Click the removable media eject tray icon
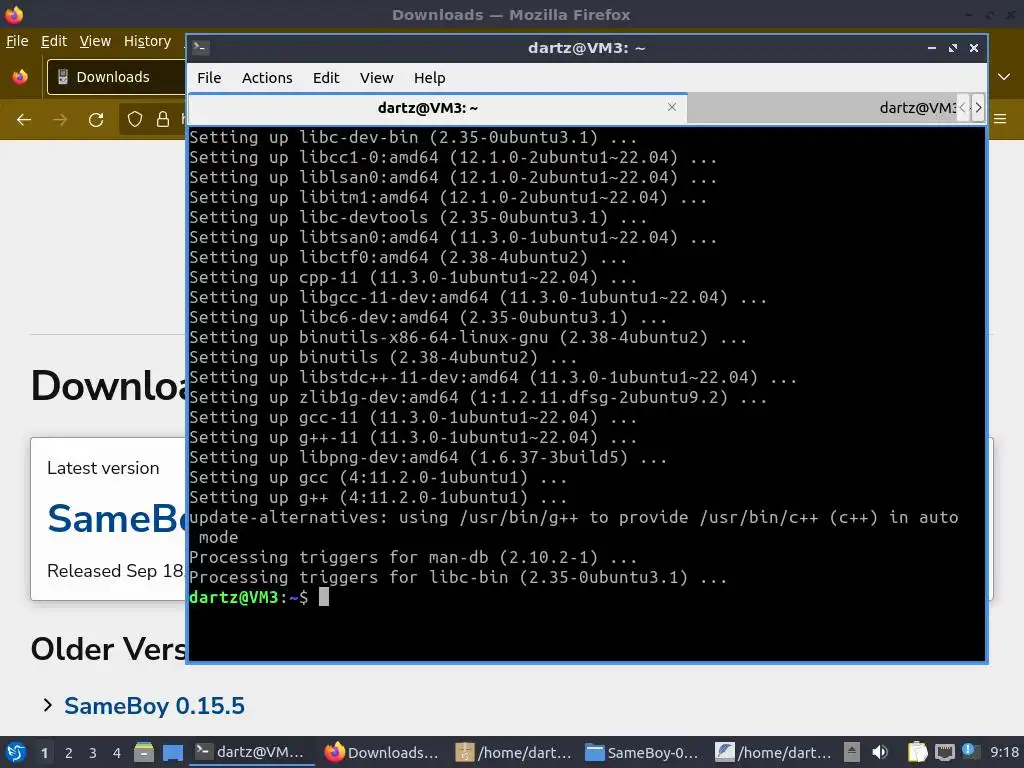Image resolution: width=1024 pixels, height=768 pixels. [x=852, y=752]
